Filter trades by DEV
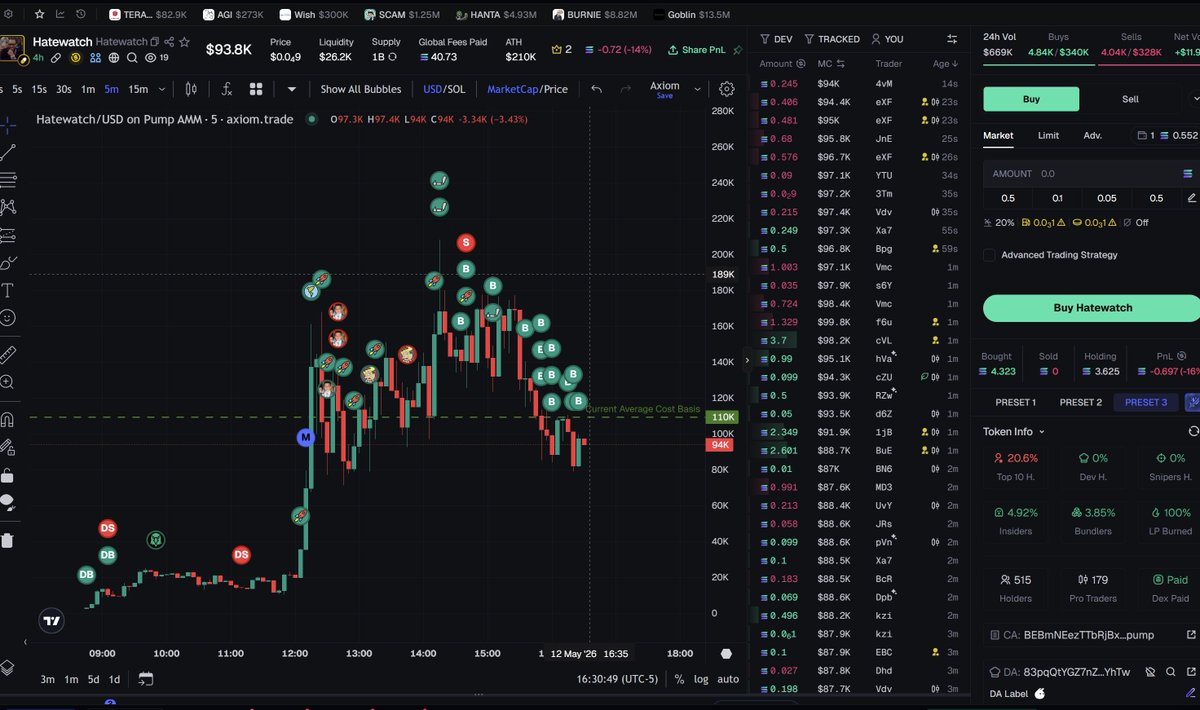This screenshot has width=1200, height=710. coord(776,39)
